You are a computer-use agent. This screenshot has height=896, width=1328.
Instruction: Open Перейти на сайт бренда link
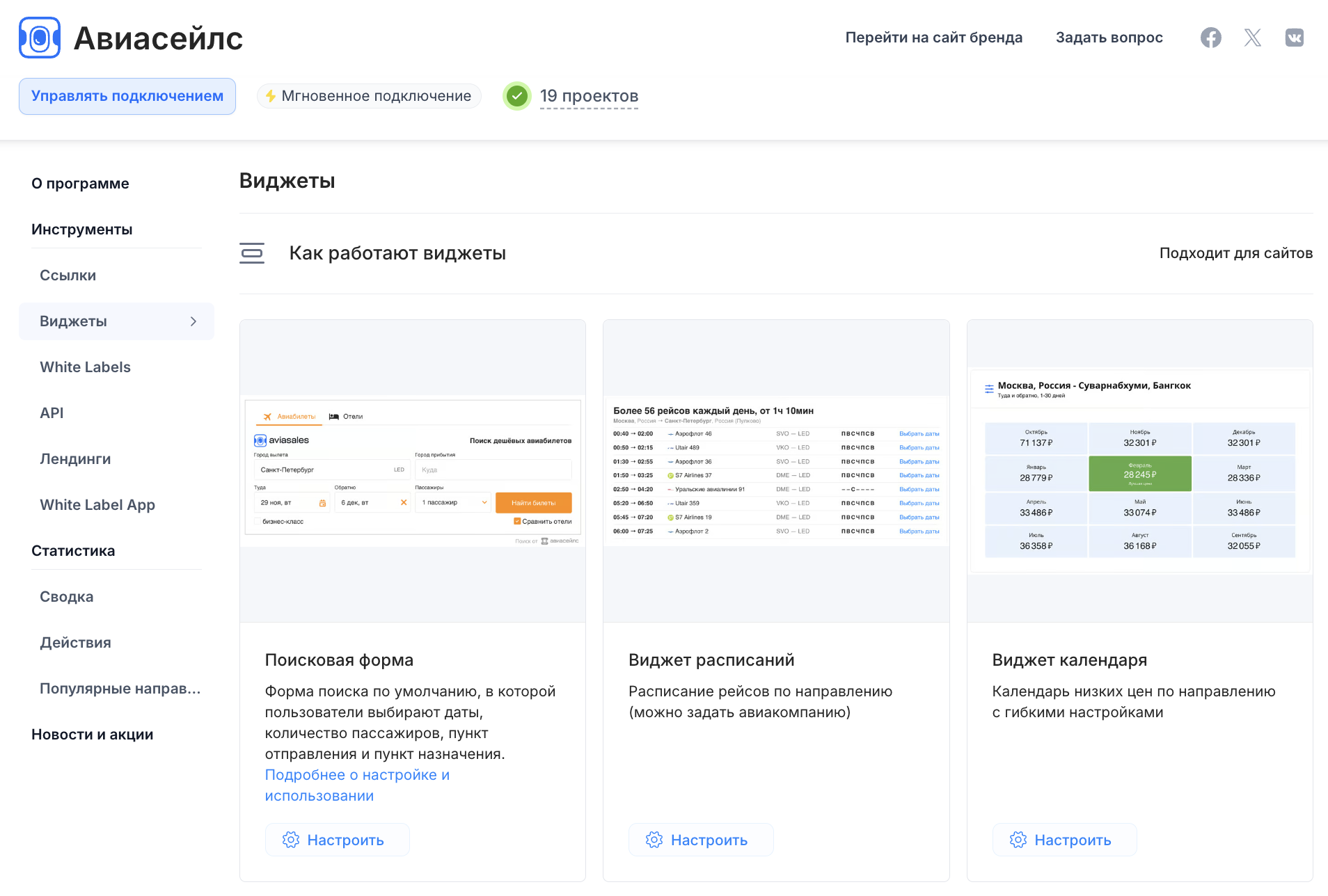pos(934,38)
